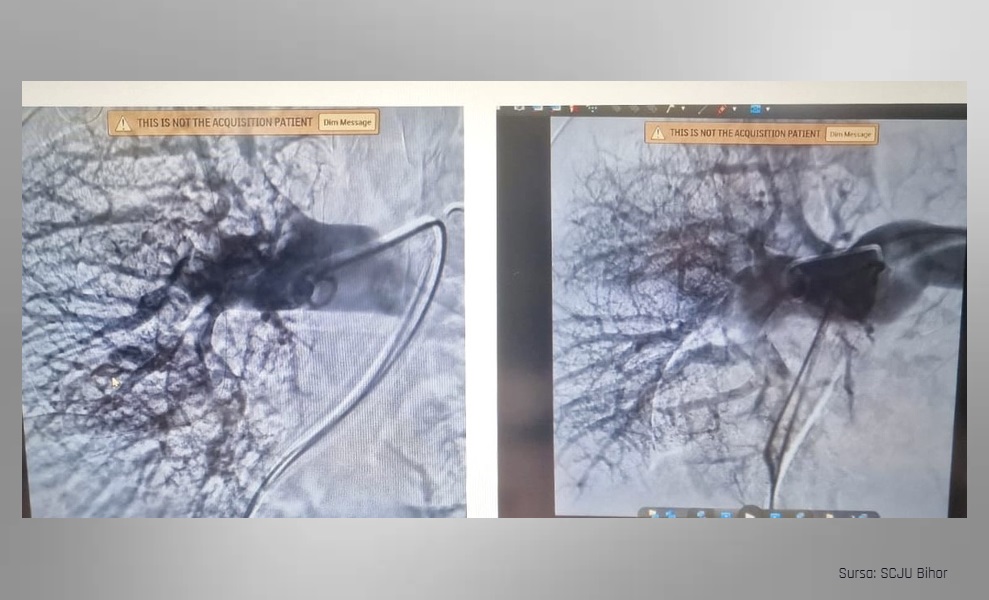This screenshot has height=600, width=989.
Task: Click the red flag icon in top toolbar
Action: tap(575, 109)
